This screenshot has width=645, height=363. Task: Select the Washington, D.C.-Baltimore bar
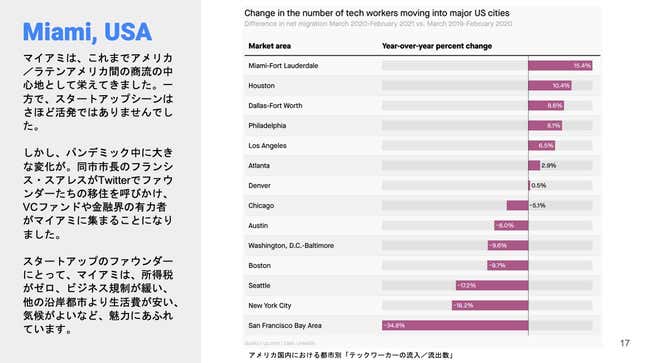tap(508, 245)
